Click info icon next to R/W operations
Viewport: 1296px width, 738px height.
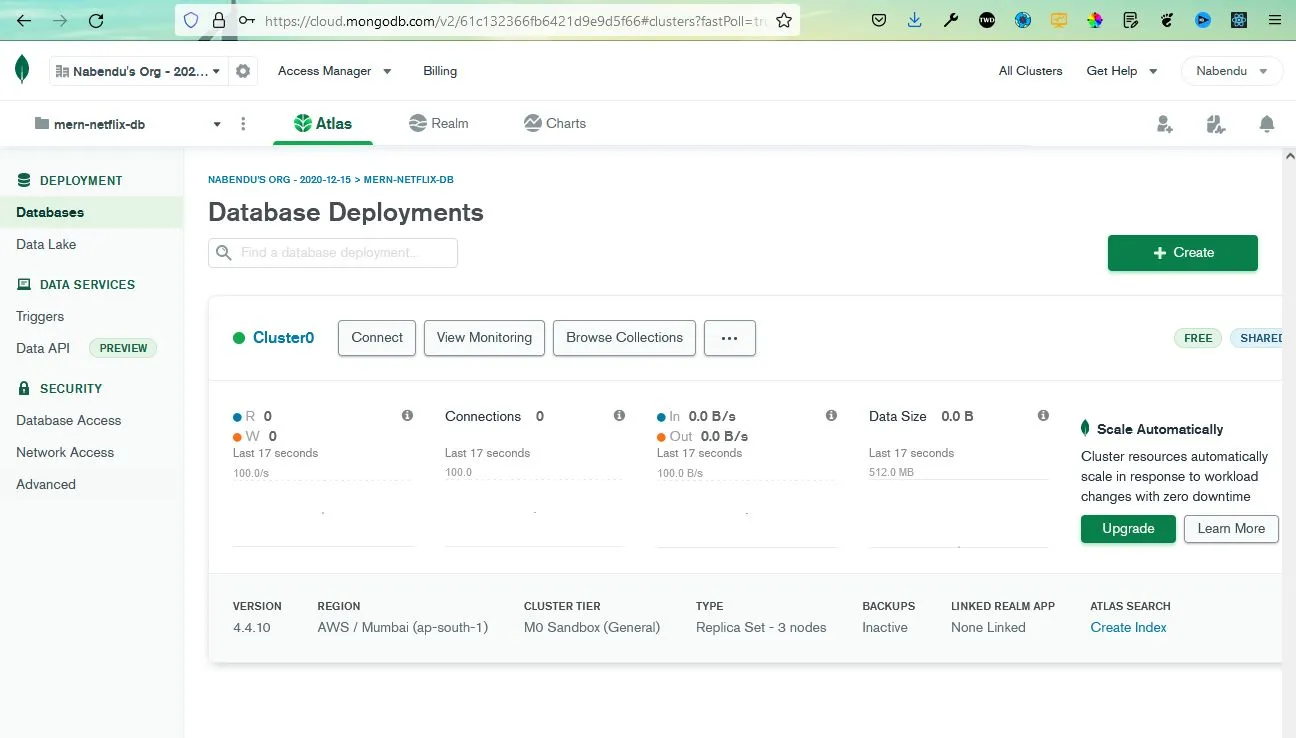click(407, 415)
